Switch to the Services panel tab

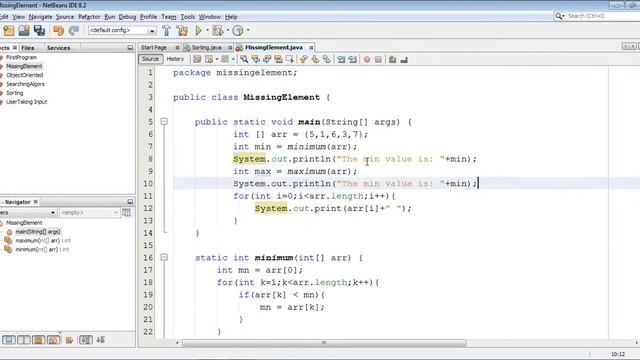click(x=58, y=48)
